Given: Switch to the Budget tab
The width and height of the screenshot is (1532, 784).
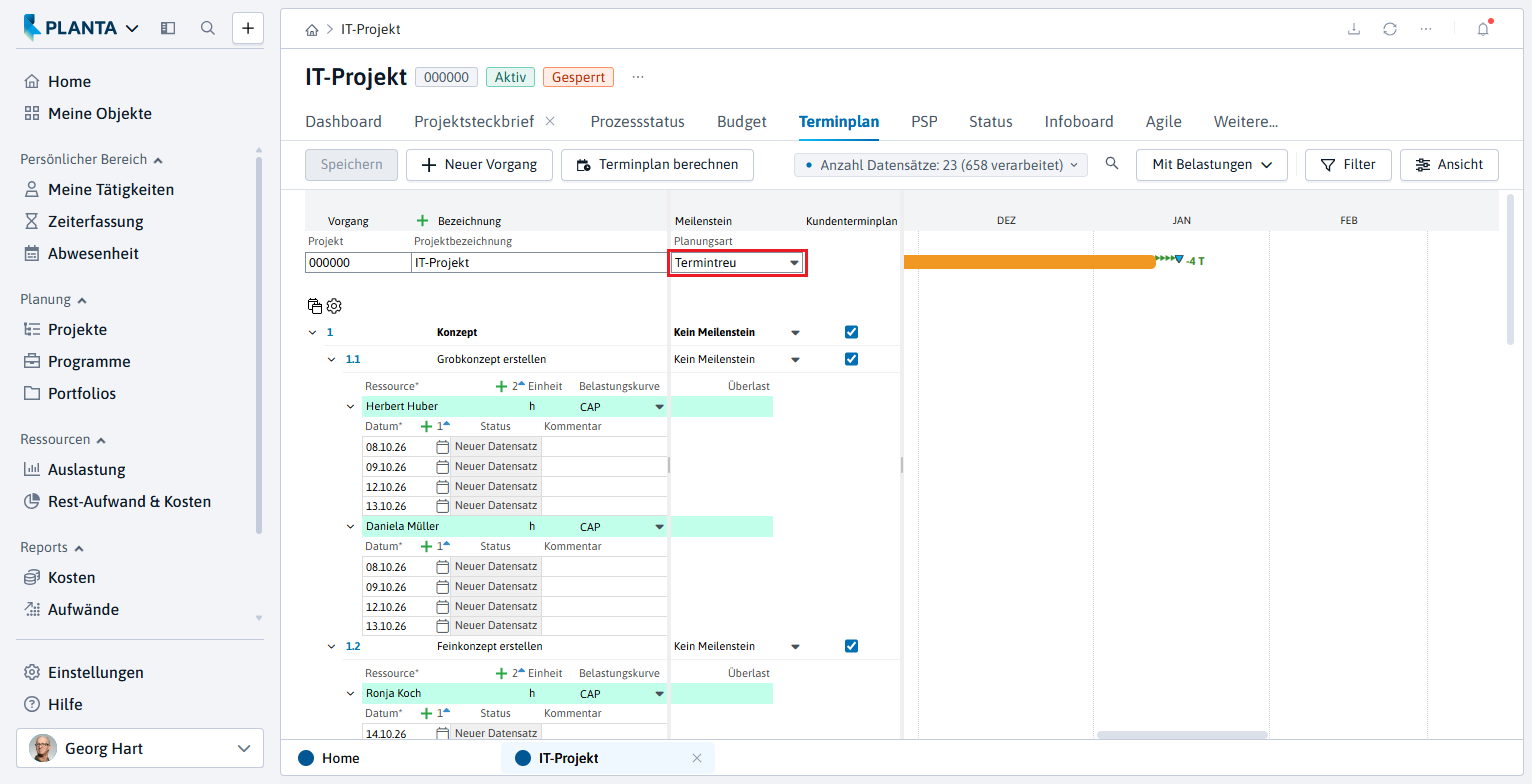Looking at the screenshot, I should 742,122.
